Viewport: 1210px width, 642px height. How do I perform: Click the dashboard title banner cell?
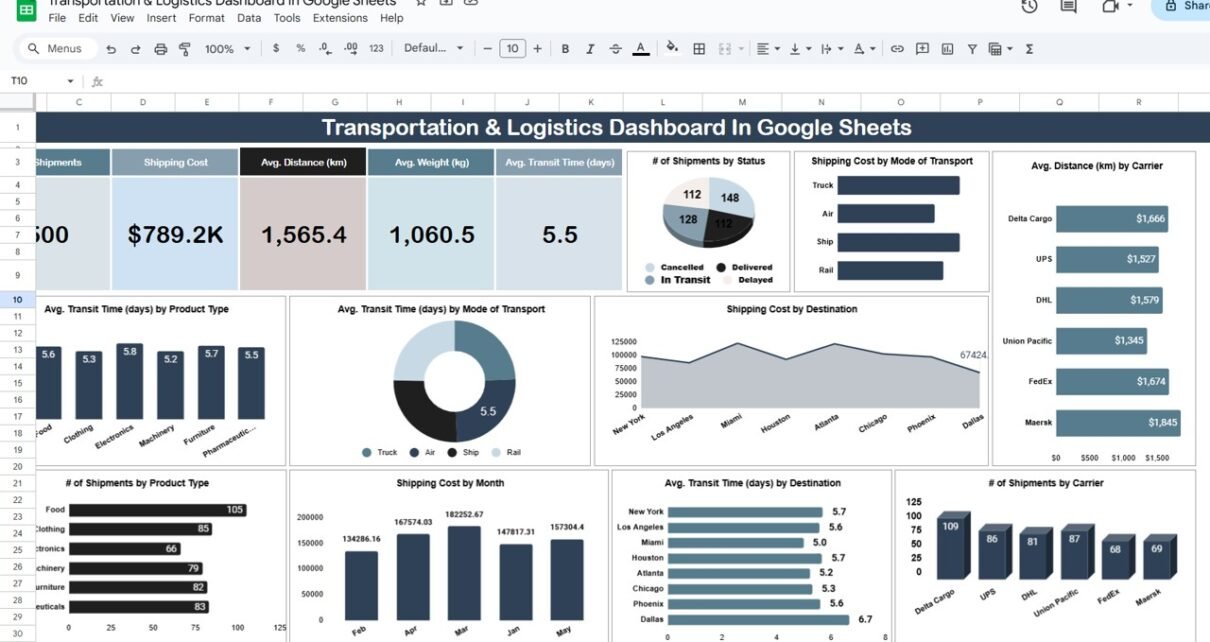tap(616, 127)
